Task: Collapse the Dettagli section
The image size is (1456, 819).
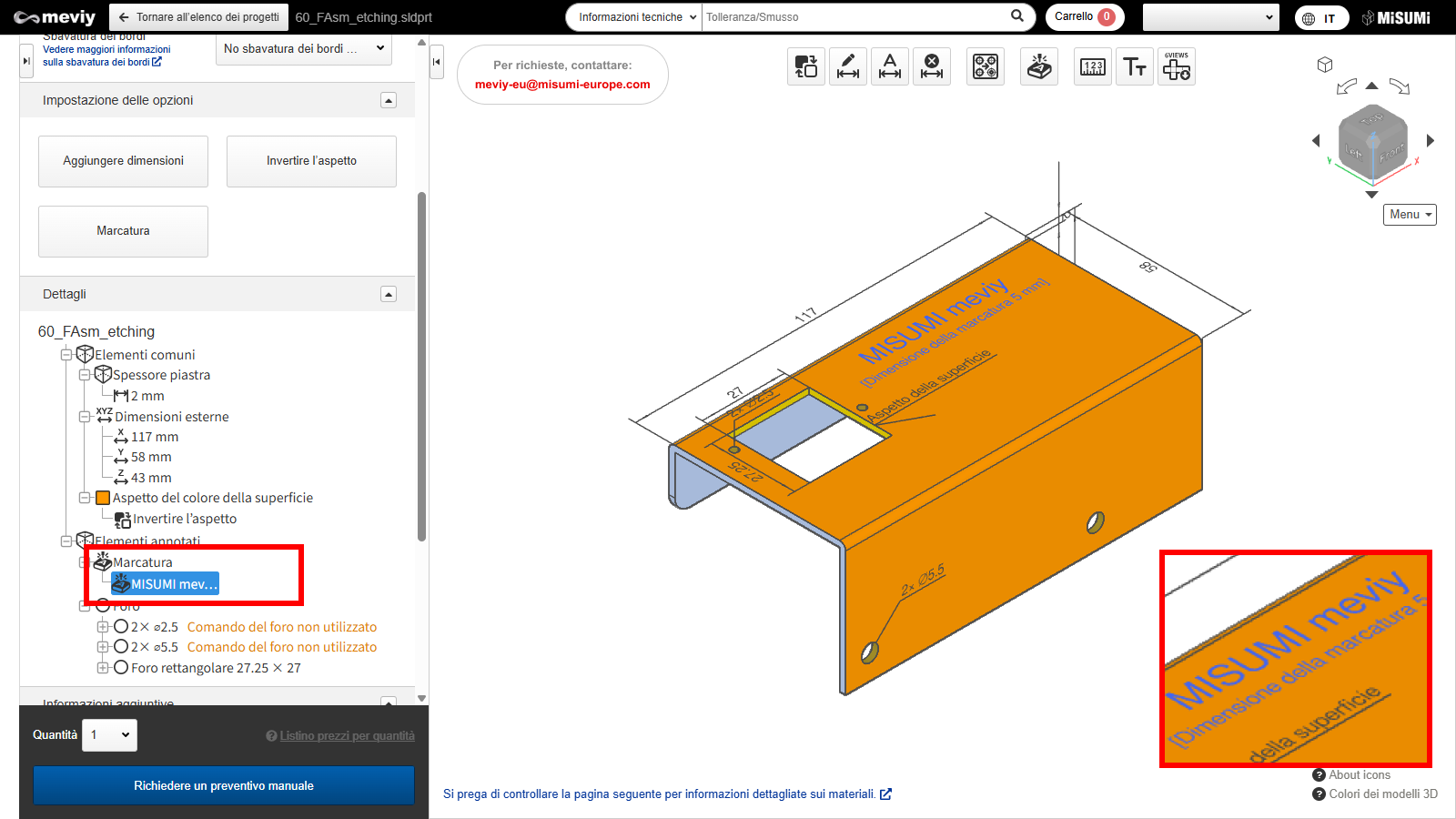Action: 389,294
